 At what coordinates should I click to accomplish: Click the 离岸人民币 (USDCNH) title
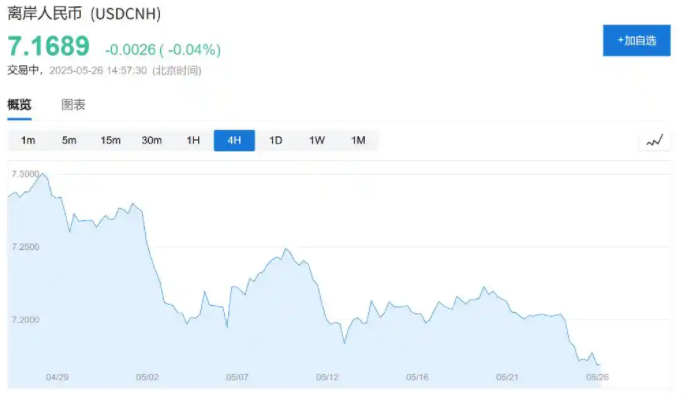(84, 14)
